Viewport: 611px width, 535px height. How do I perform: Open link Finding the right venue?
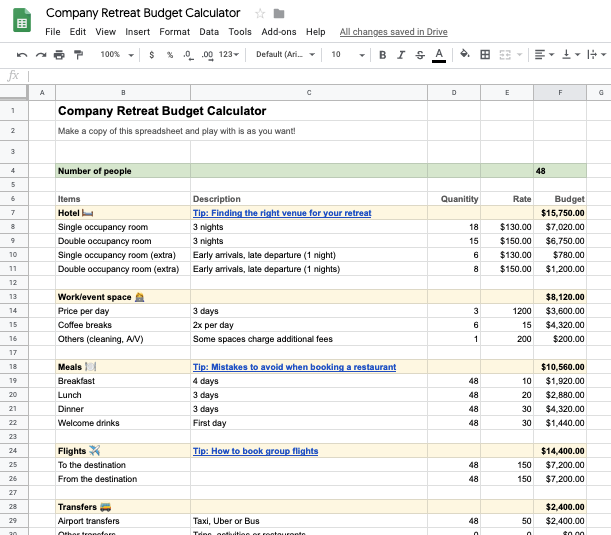click(282, 213)
